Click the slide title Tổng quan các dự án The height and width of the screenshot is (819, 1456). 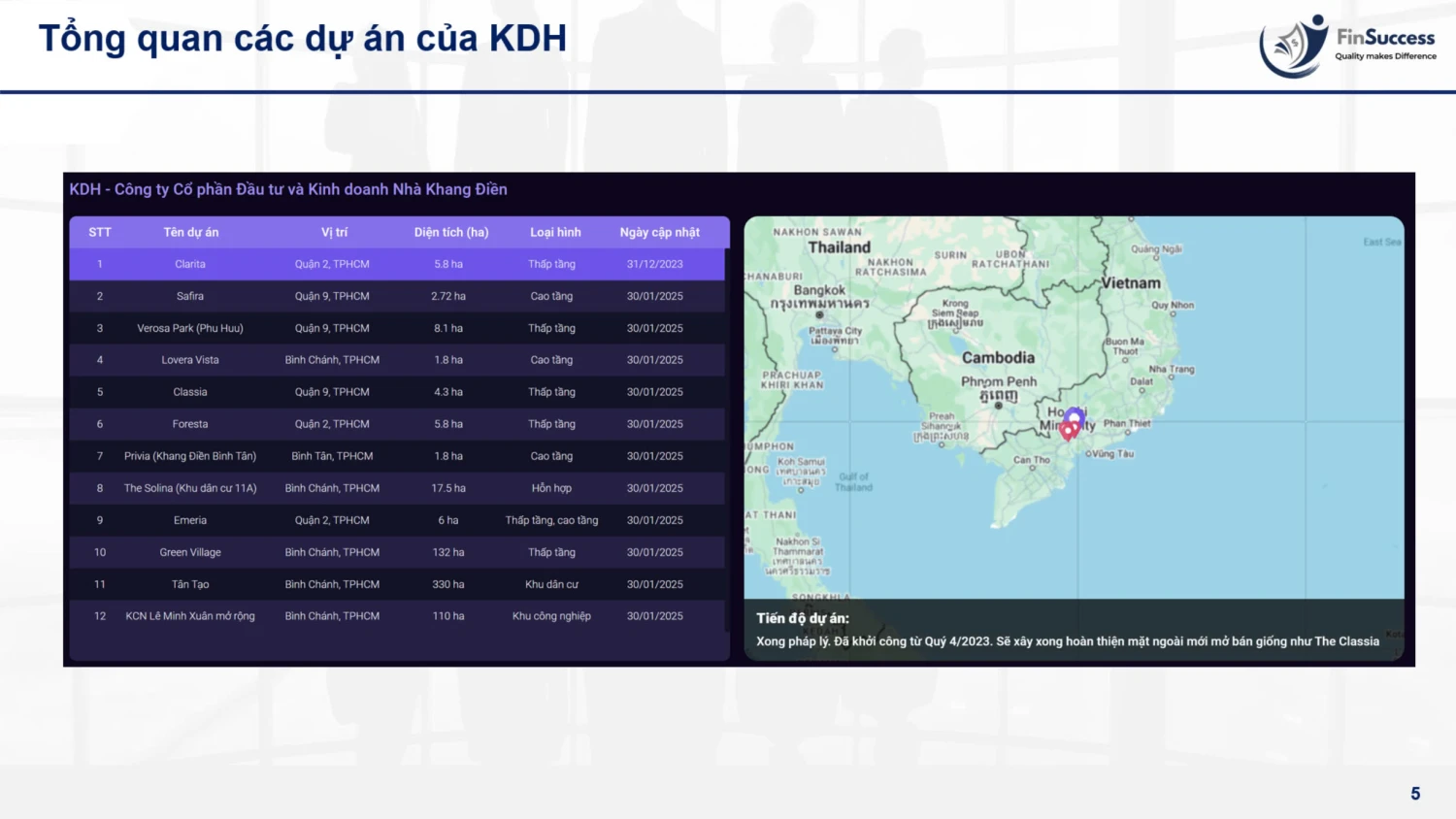coord(302,39)
